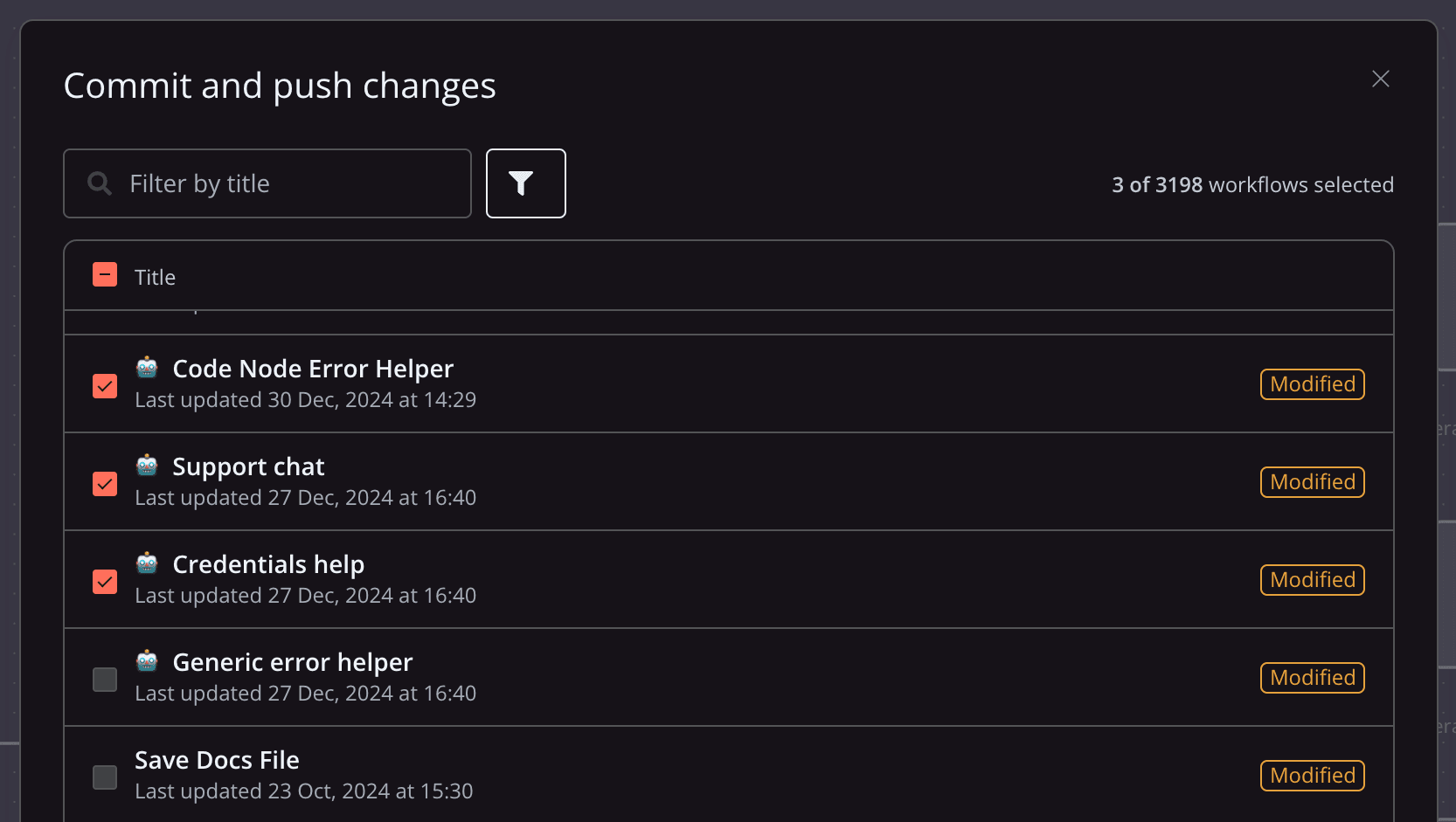This screenshot has width=1456, height=822.
Task: Click the Title column header
Action: pos(155,276)
